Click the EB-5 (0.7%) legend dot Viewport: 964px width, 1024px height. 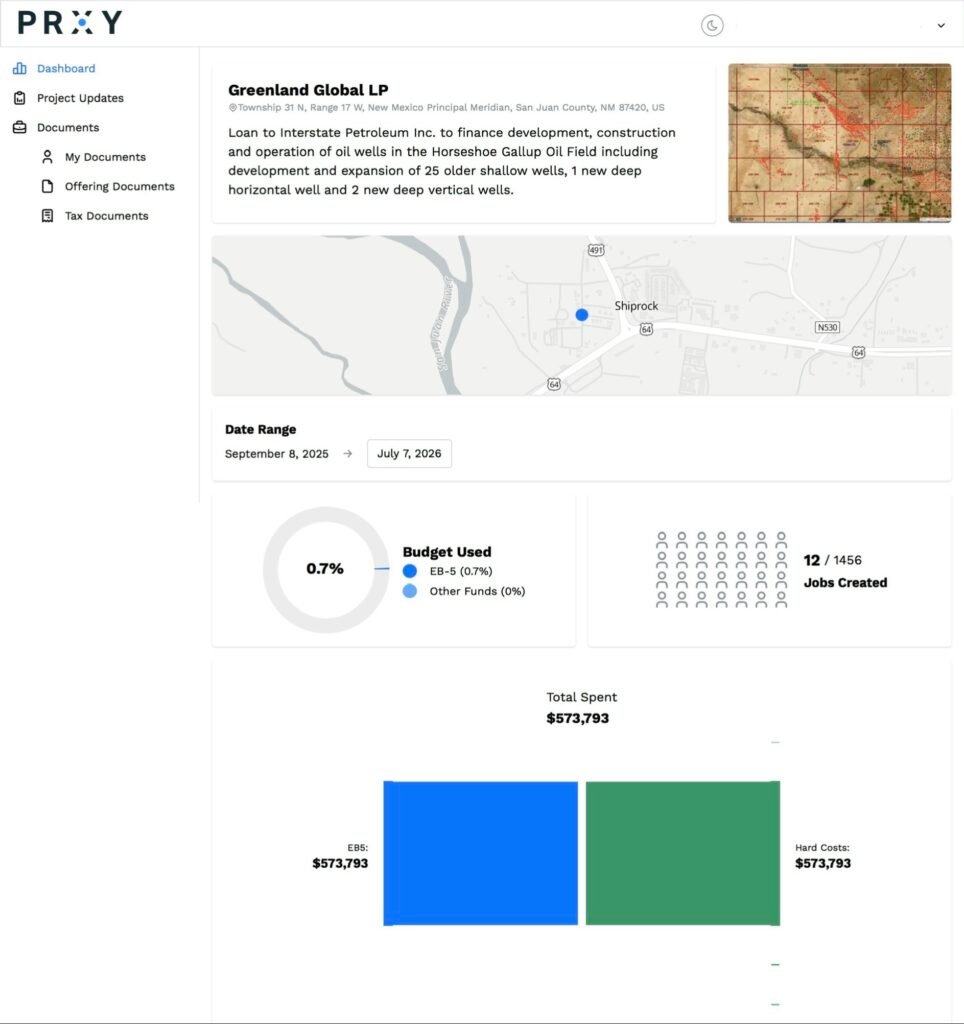410,571
